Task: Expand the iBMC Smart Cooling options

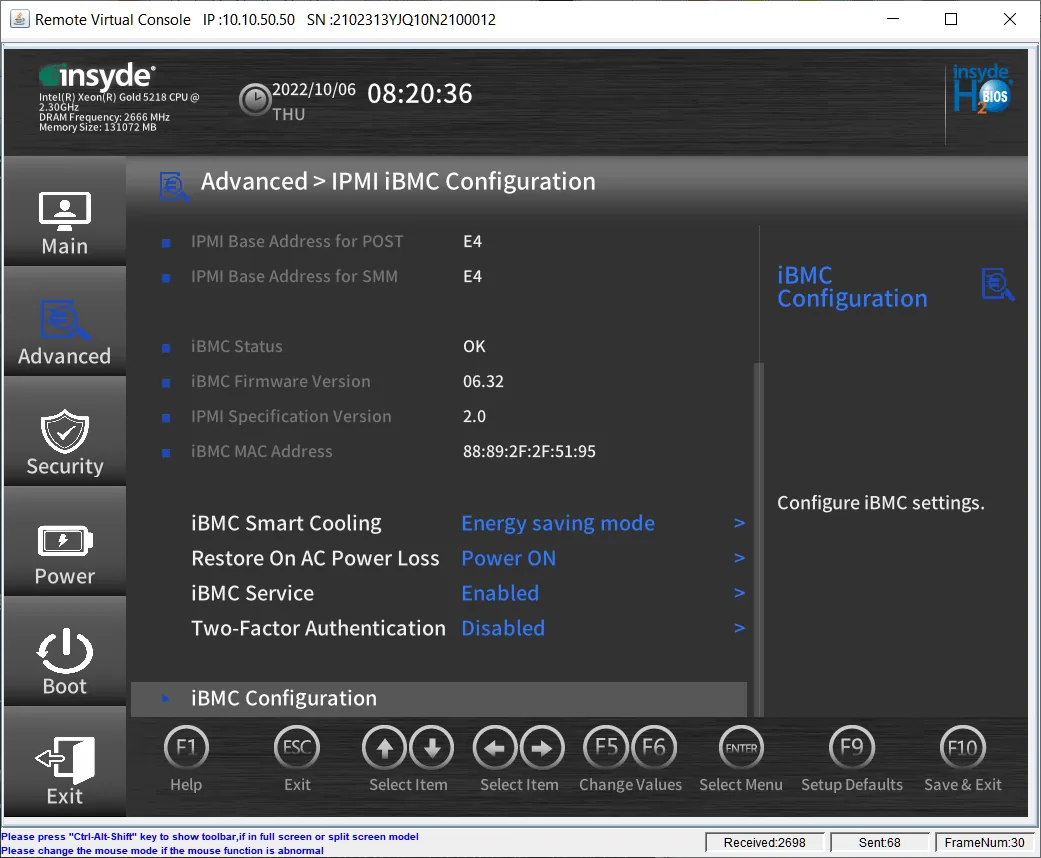Action: [x=558, y=523]
